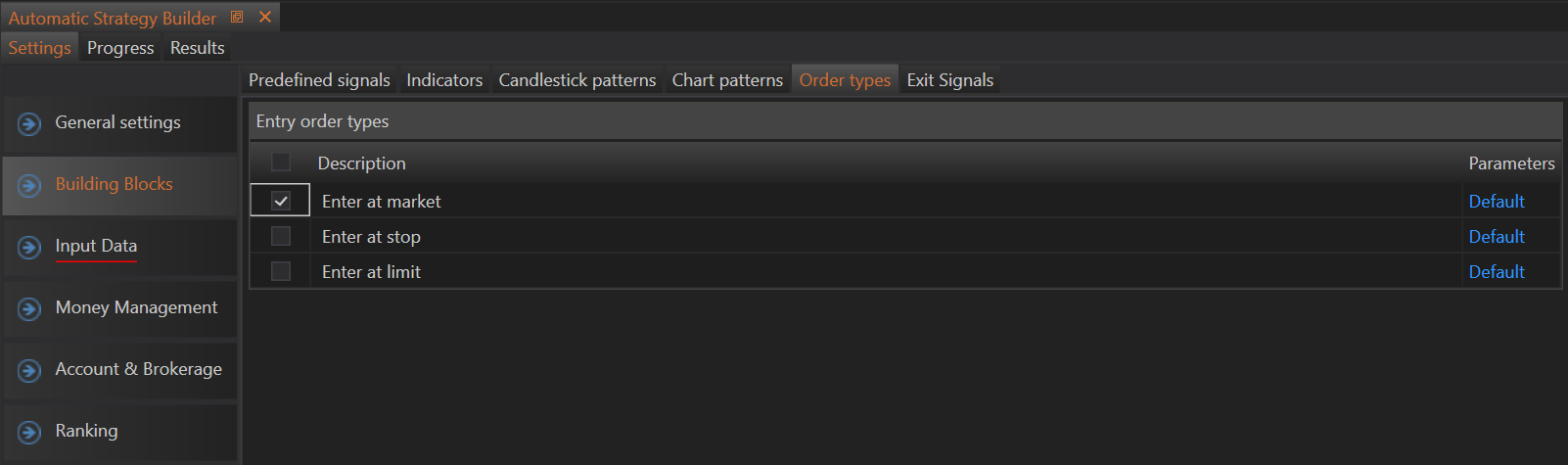
Task: Enable the Enter at stop checkbox
Action: tap(281, 236)
